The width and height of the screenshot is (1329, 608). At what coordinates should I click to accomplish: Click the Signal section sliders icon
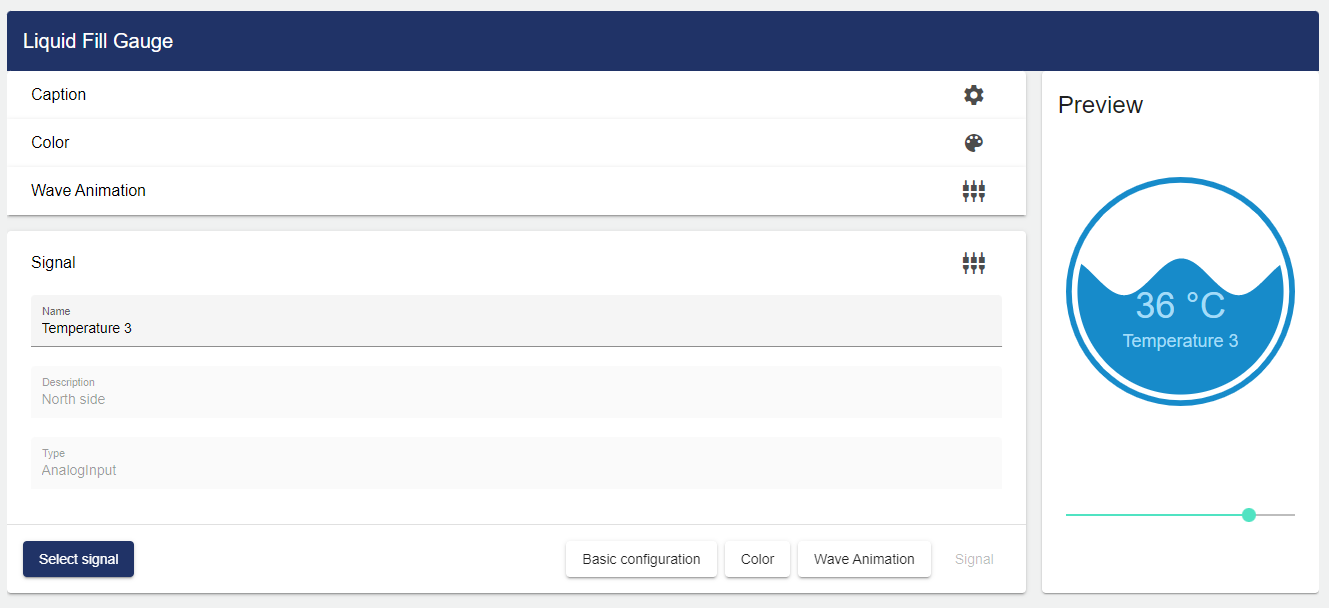pos(973,263)
